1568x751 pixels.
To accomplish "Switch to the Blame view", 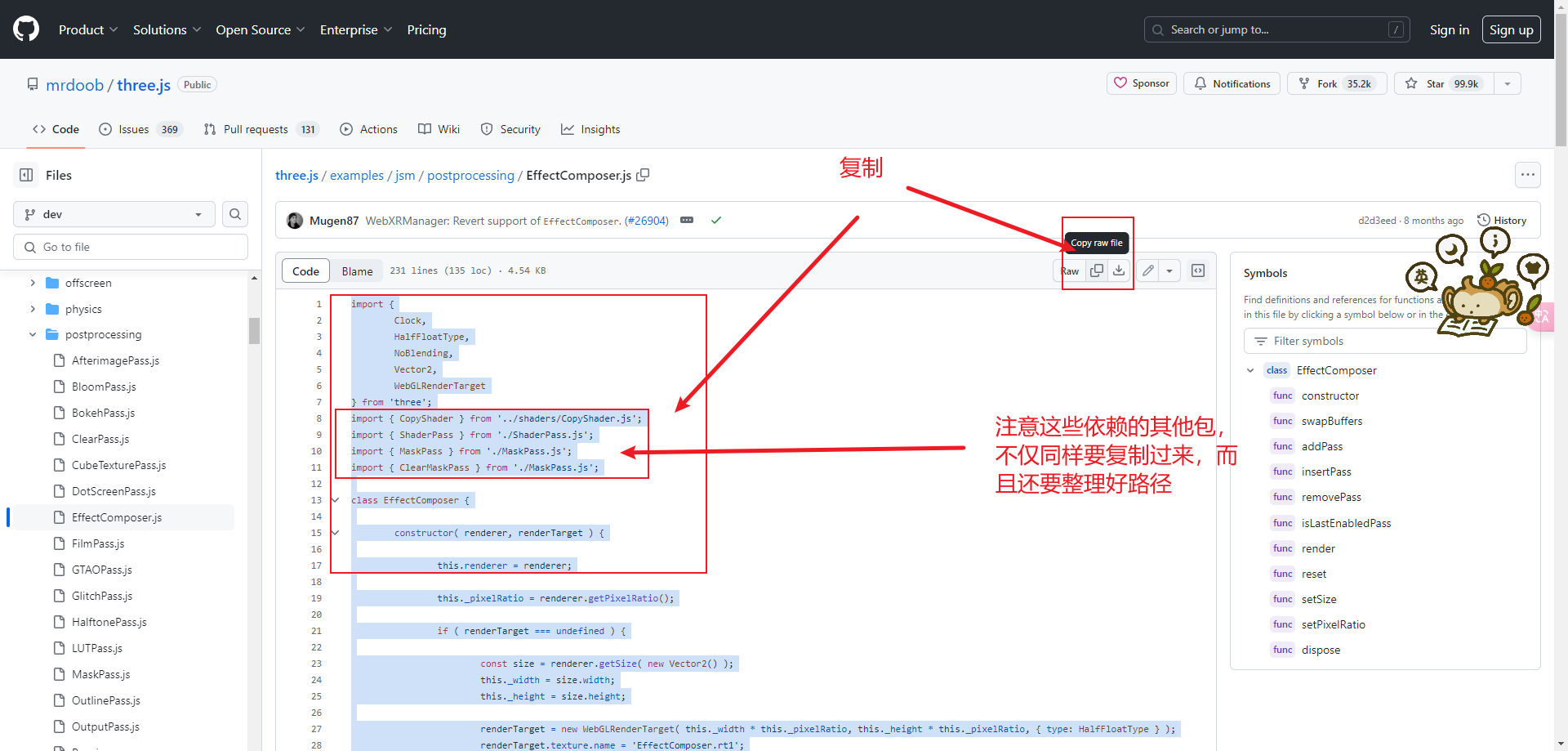I will click(357, 270).
